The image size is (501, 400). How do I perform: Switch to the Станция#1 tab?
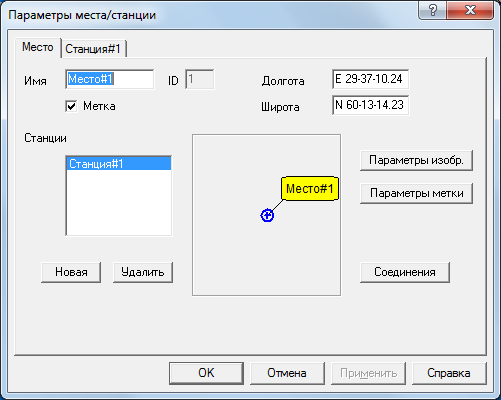click(93, 49)
